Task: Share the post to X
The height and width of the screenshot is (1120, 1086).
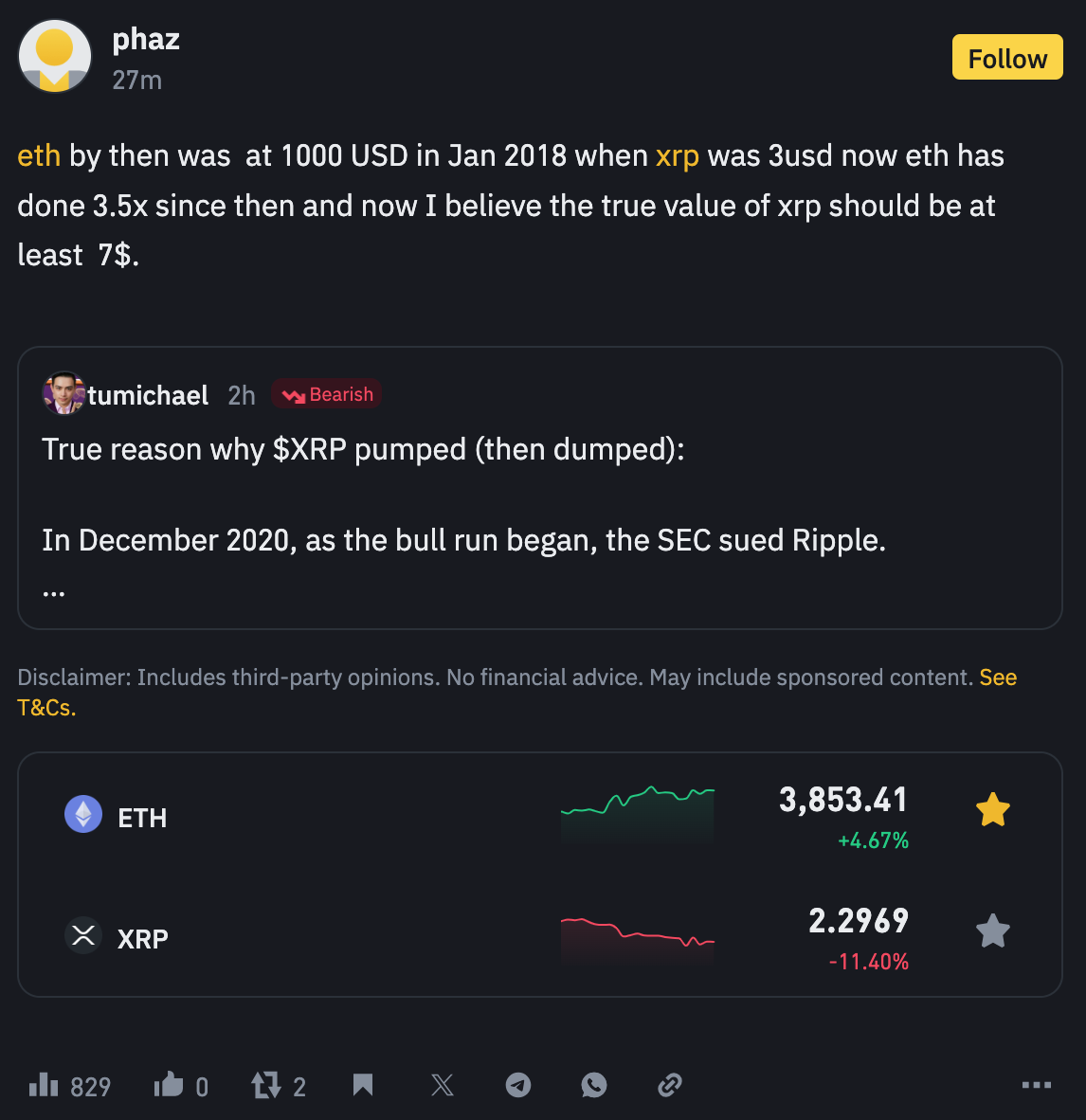Action: (443, 1085)
